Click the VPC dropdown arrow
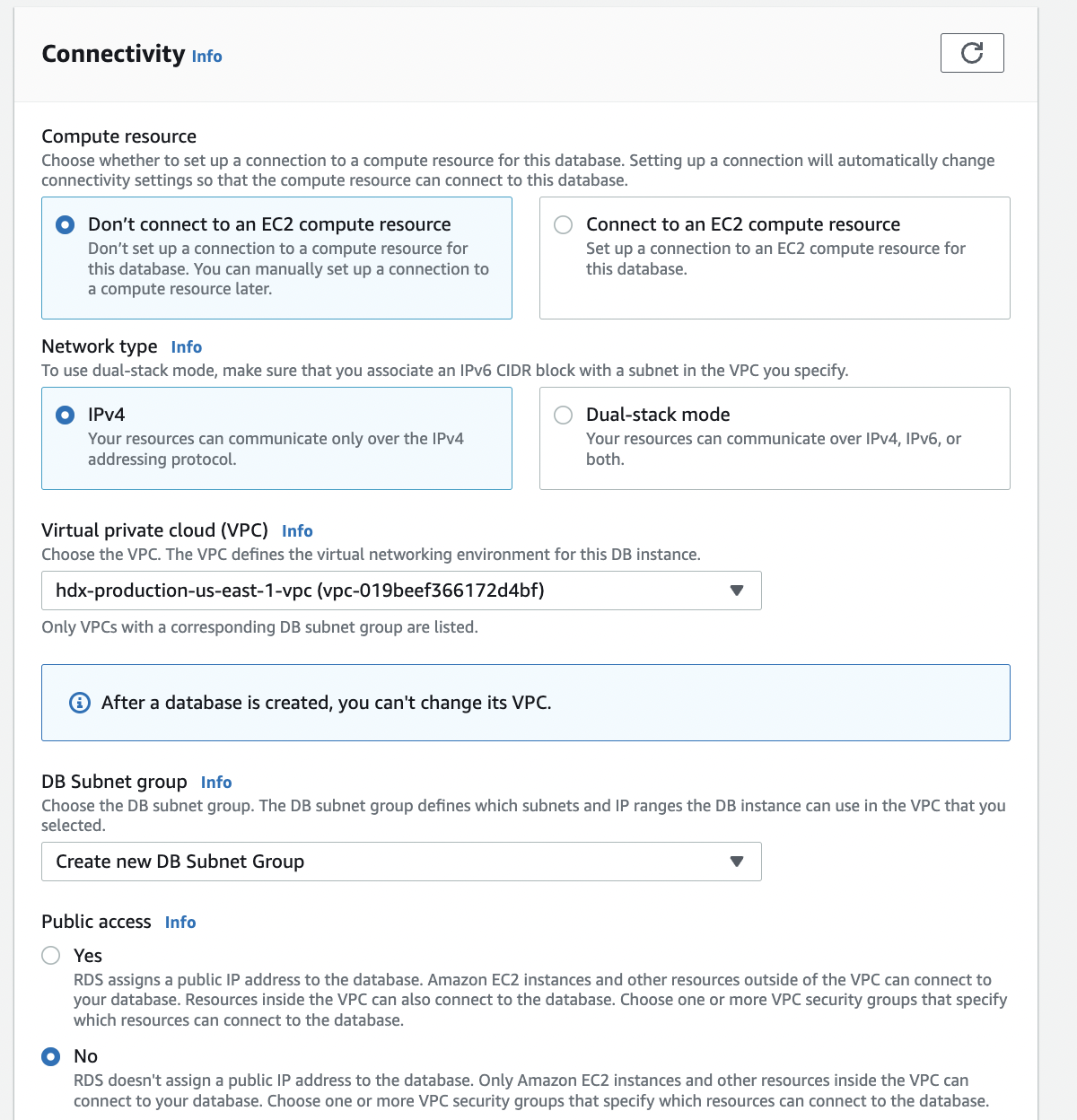This screenshot has height=1120, width=1077. point(737,591)
